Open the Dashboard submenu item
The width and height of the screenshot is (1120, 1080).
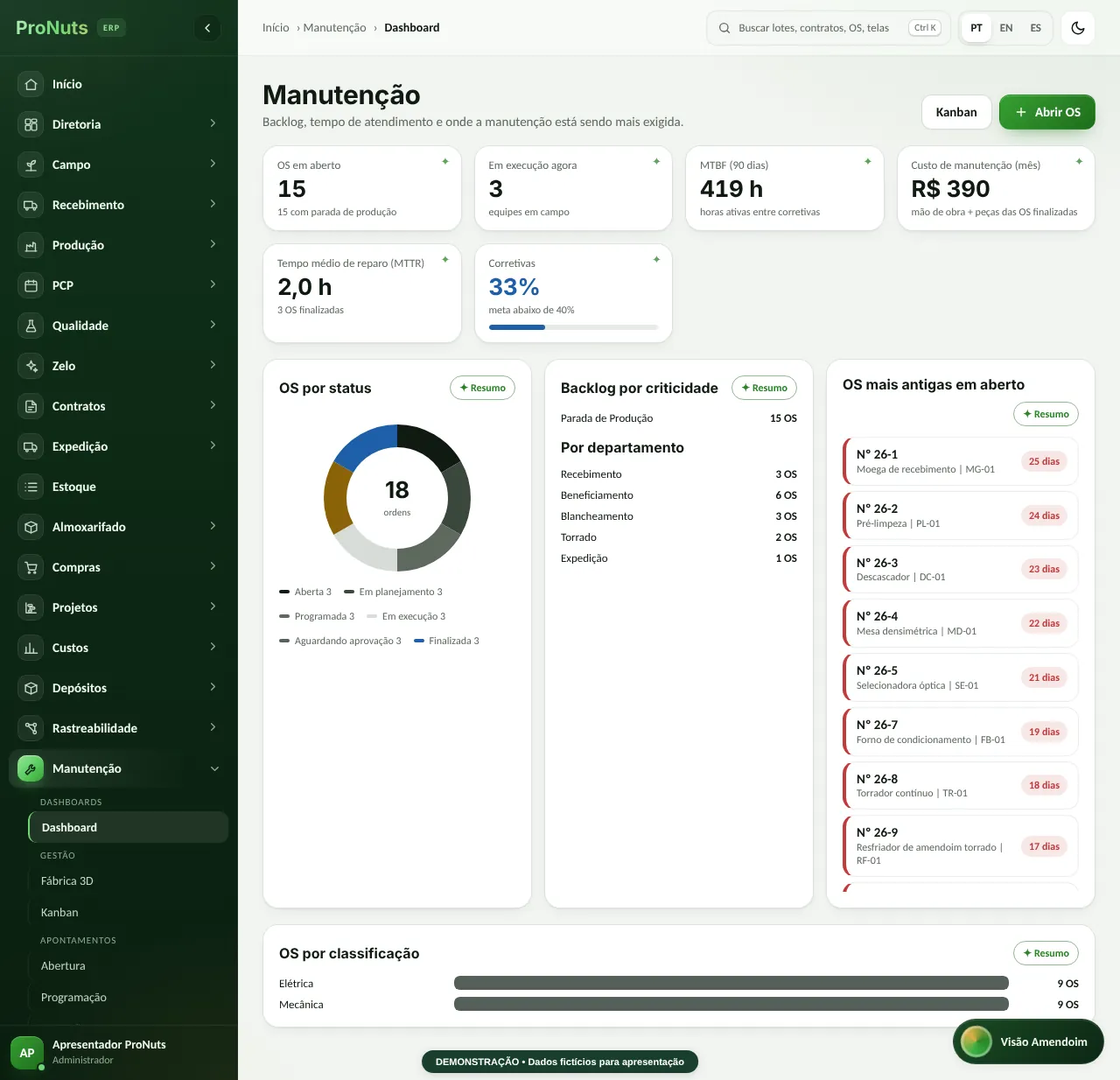click(129, 827)
